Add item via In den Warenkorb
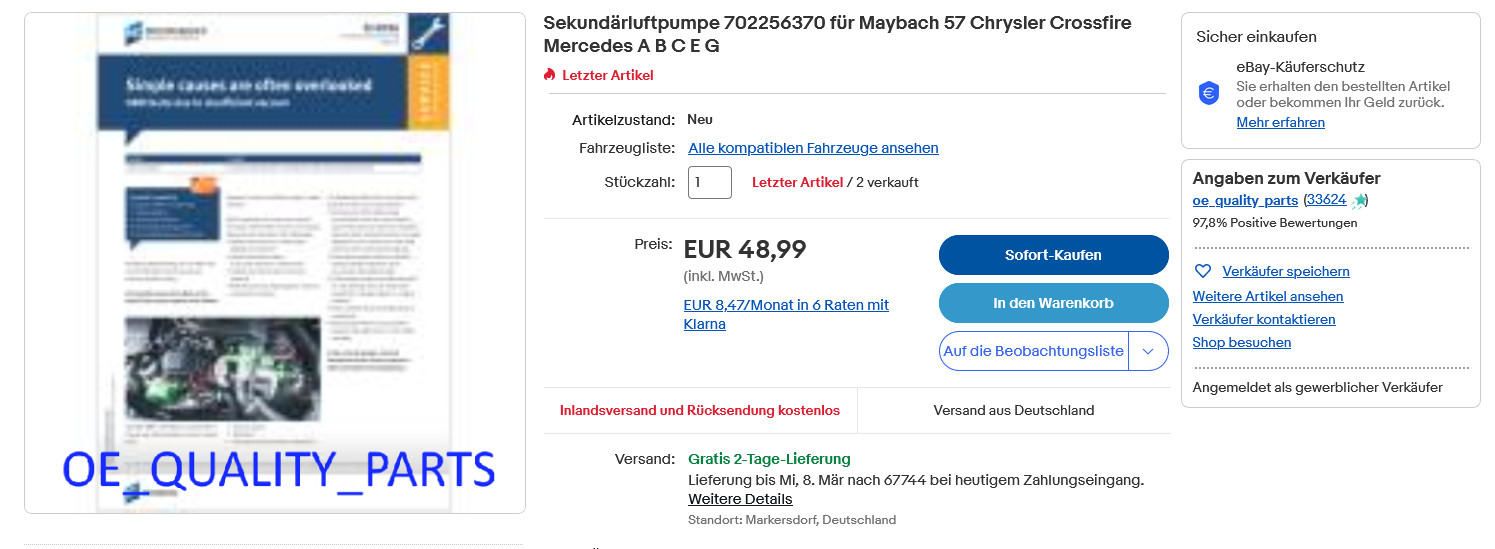Viewport: 1495px width, 549px height. 1053,303
